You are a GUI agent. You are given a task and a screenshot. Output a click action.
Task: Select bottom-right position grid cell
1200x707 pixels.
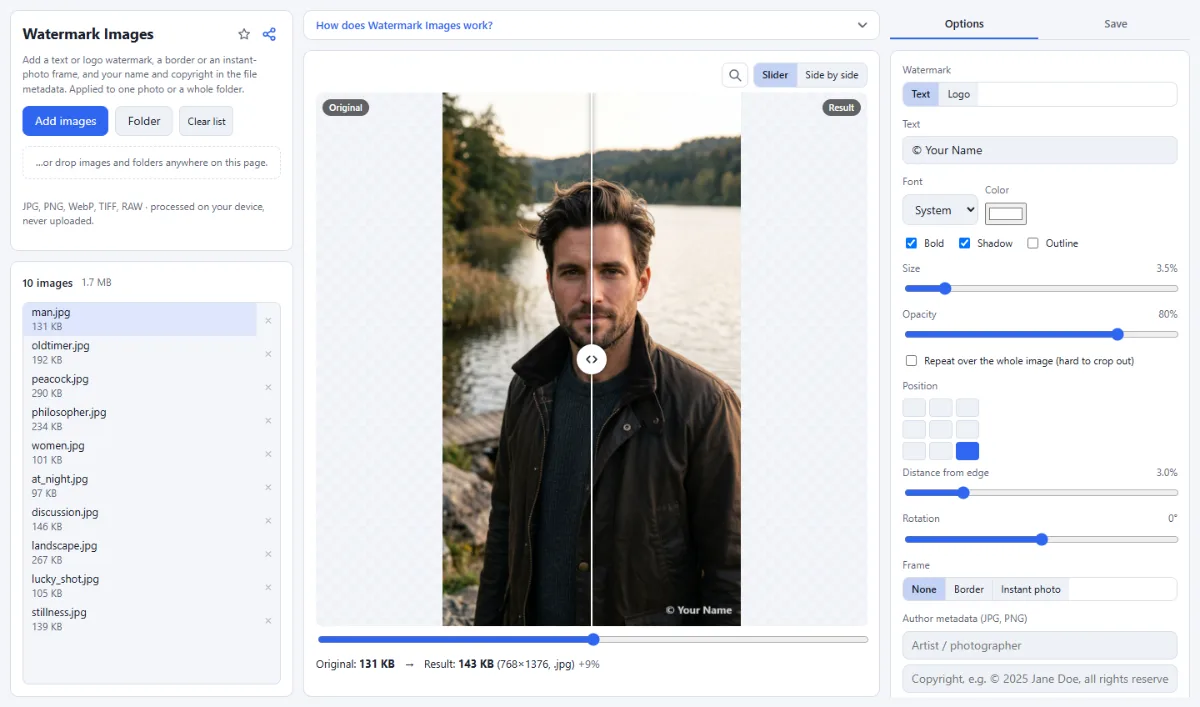pos(967,451)
